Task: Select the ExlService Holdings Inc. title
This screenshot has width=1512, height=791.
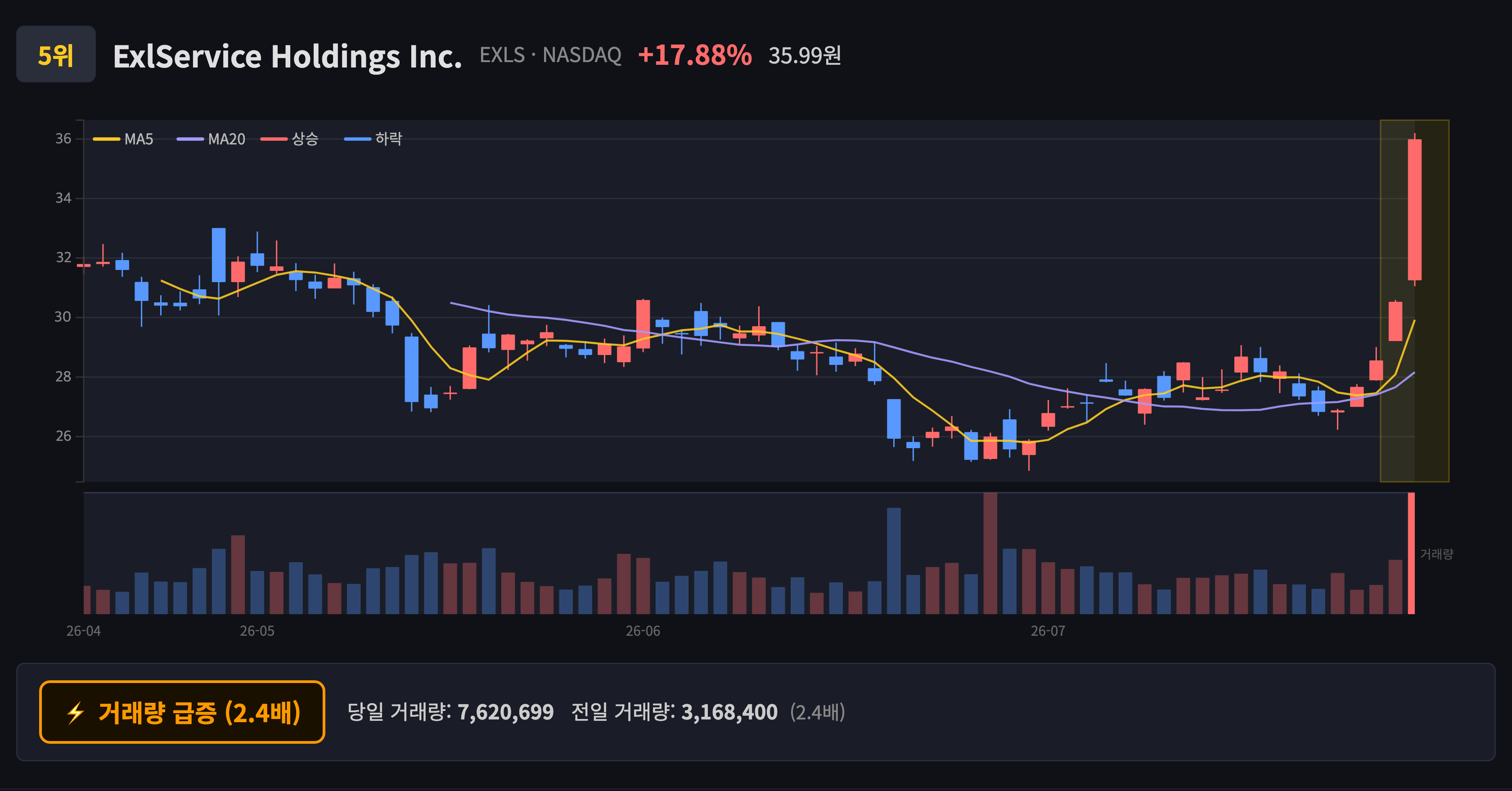Action: point(288,56)
